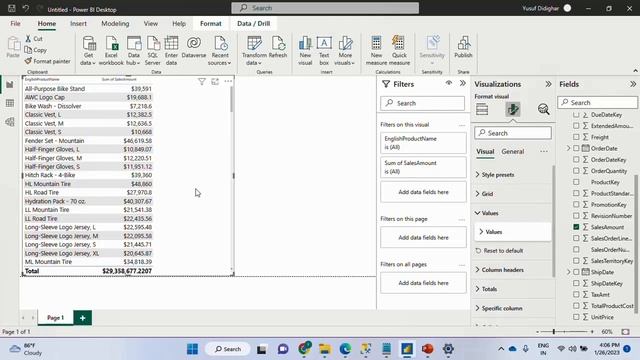Create a Quick measure

pos(399,50)
